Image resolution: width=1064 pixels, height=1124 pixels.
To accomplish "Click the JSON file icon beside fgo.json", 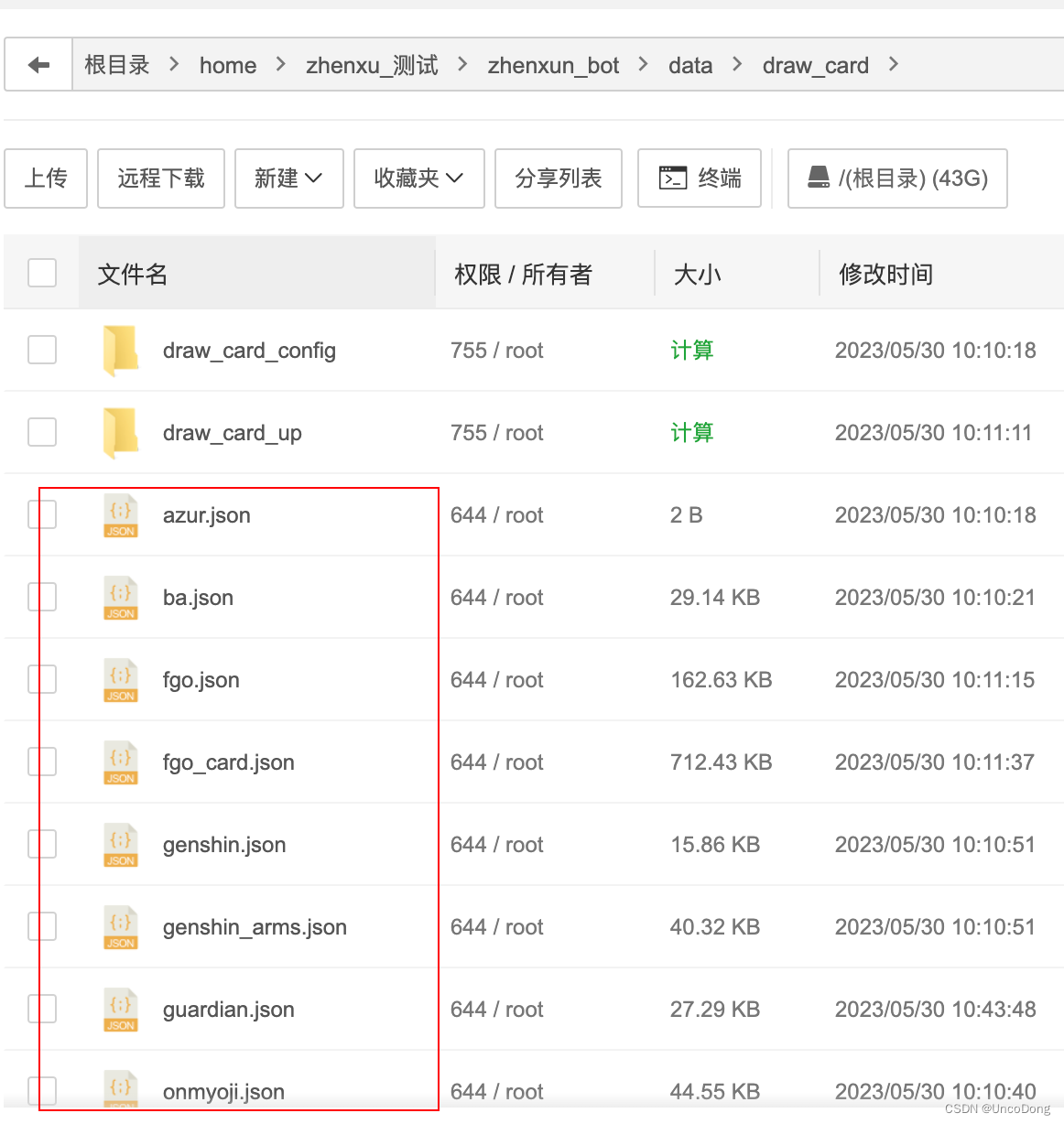I will [120, 679].
